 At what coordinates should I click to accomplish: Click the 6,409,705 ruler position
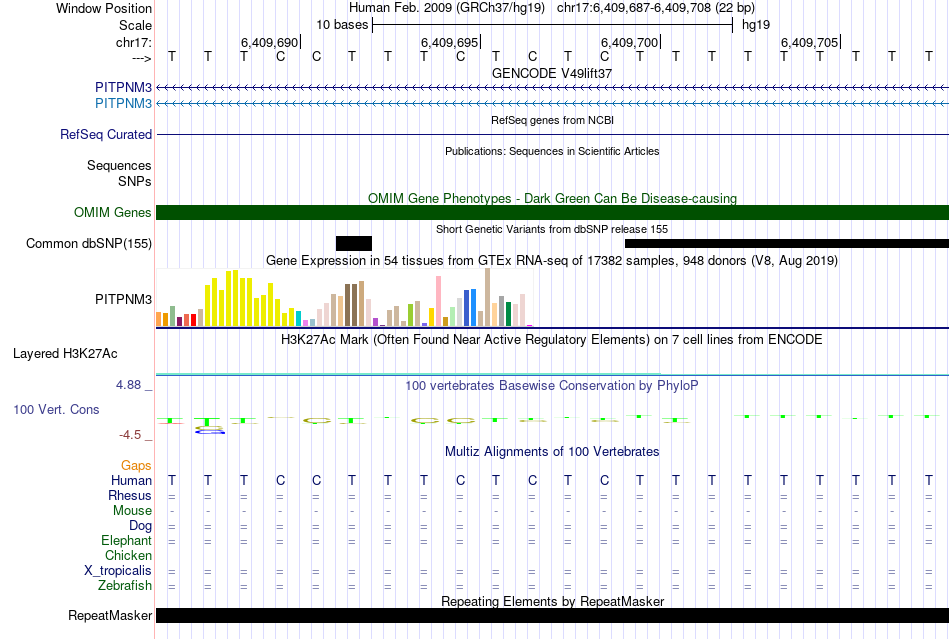809,42
